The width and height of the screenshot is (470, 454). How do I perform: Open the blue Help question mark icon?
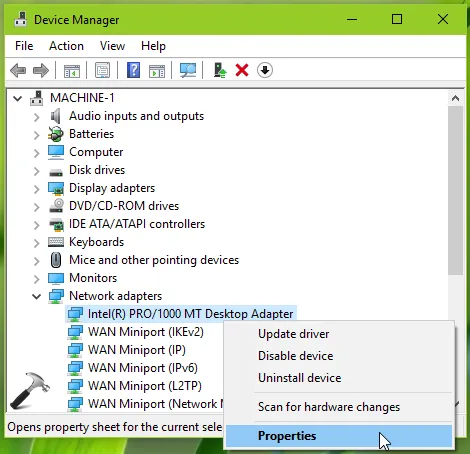point(133,70)
